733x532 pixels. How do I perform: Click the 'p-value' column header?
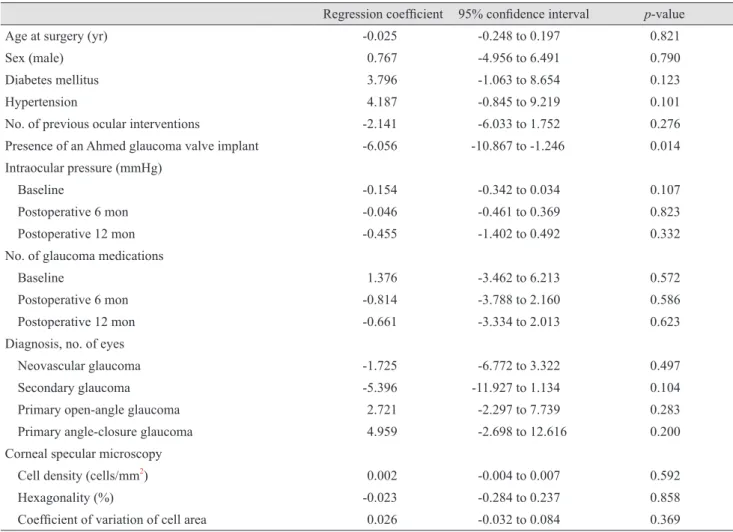click(664, 14)
